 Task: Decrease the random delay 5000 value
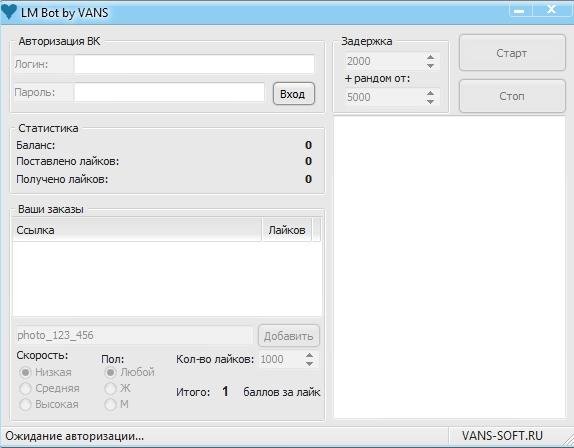(x=430, y=101)
